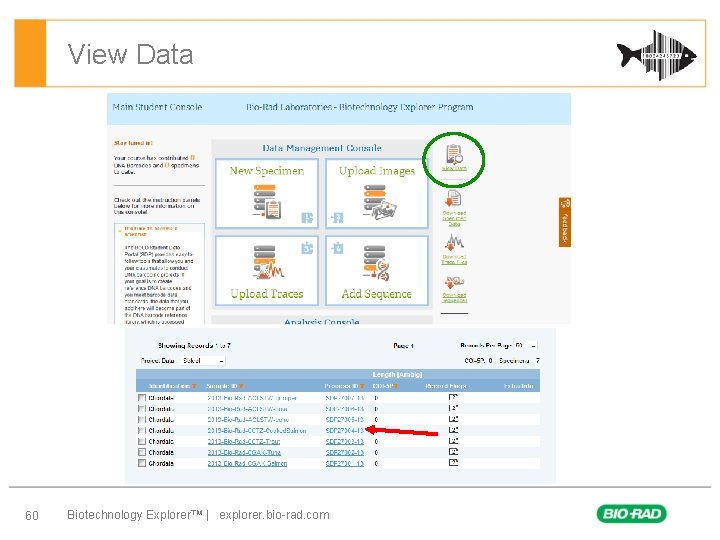Click record flag icon for CGAK-Tuna row
Screen dimensions: 720x540
tap(453, 452)
